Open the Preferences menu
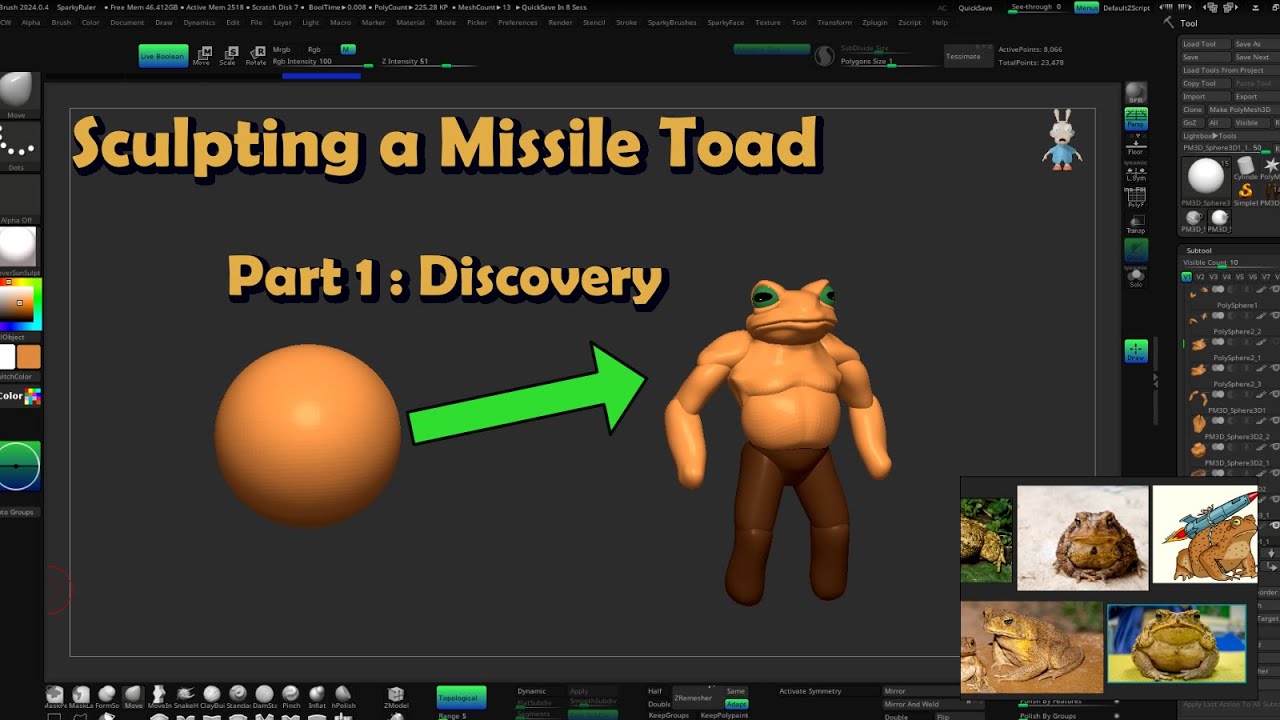 (x=517, y=22)
